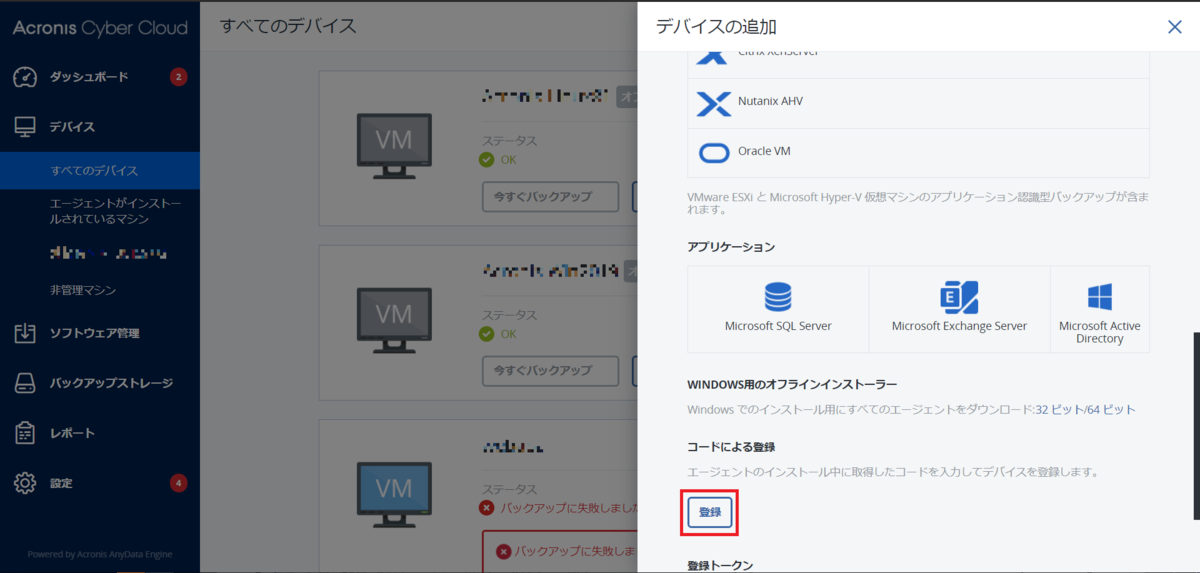The height and width of the screenshot is (573, 1200).
Task: Open エージェントがインストールされているマシン list
Action: coord(115,211)
